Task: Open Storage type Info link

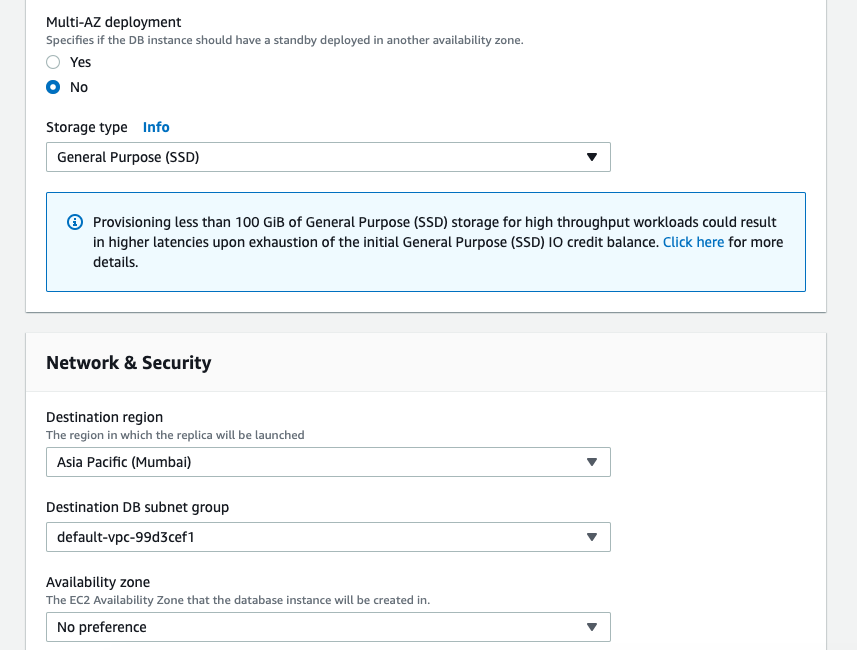Action: [156, 127]
